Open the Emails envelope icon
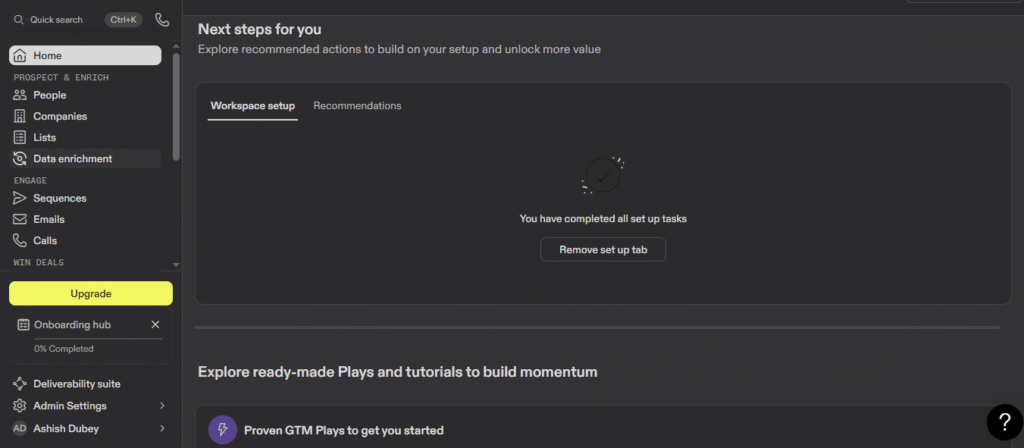The height and width of the screenshot is (448, 1024). 20,219
